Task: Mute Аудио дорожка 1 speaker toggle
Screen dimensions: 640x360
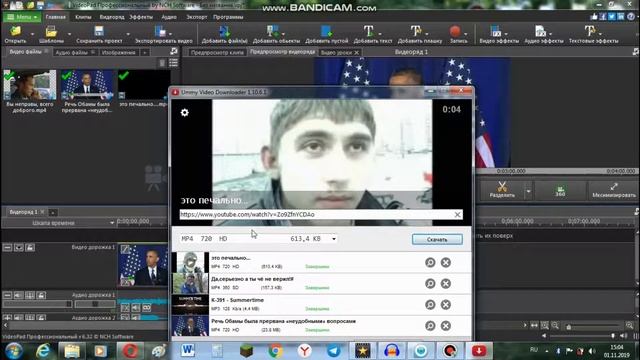Action: click(19, 295)
